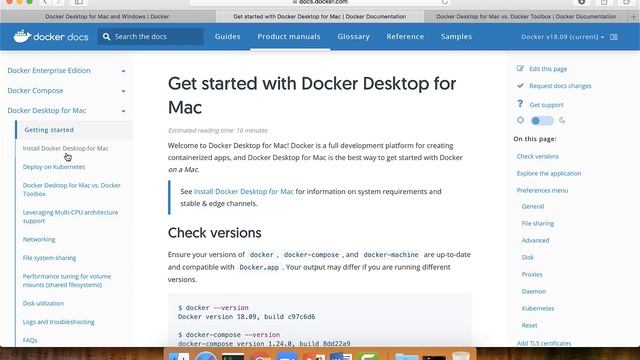
Task: Open FAQs sidebar item
Action: pos(30,340)
